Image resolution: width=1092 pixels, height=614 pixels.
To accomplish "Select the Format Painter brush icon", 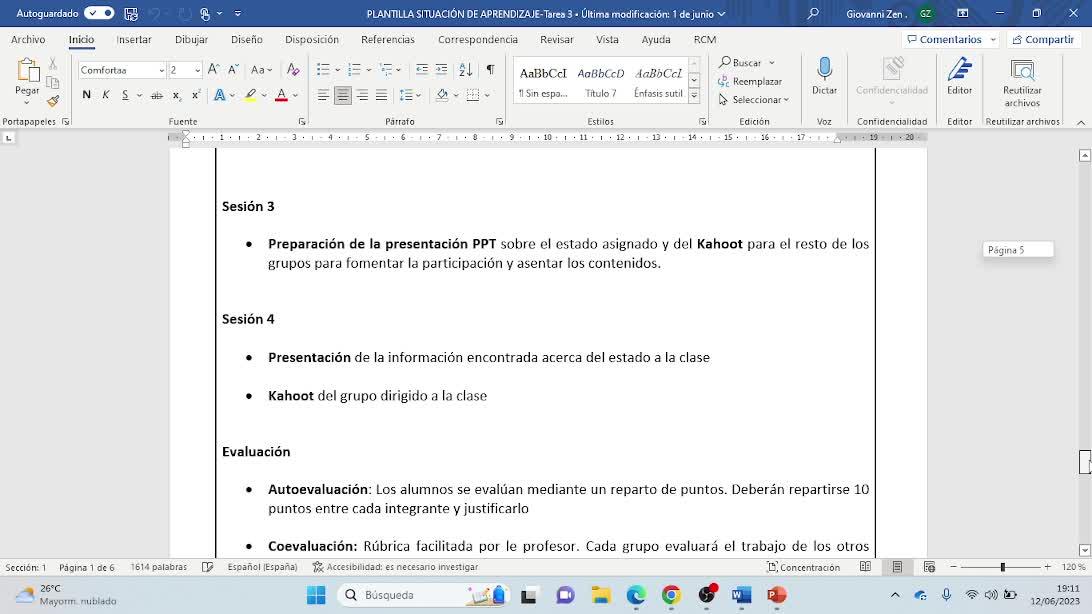I will pos(53,102).
